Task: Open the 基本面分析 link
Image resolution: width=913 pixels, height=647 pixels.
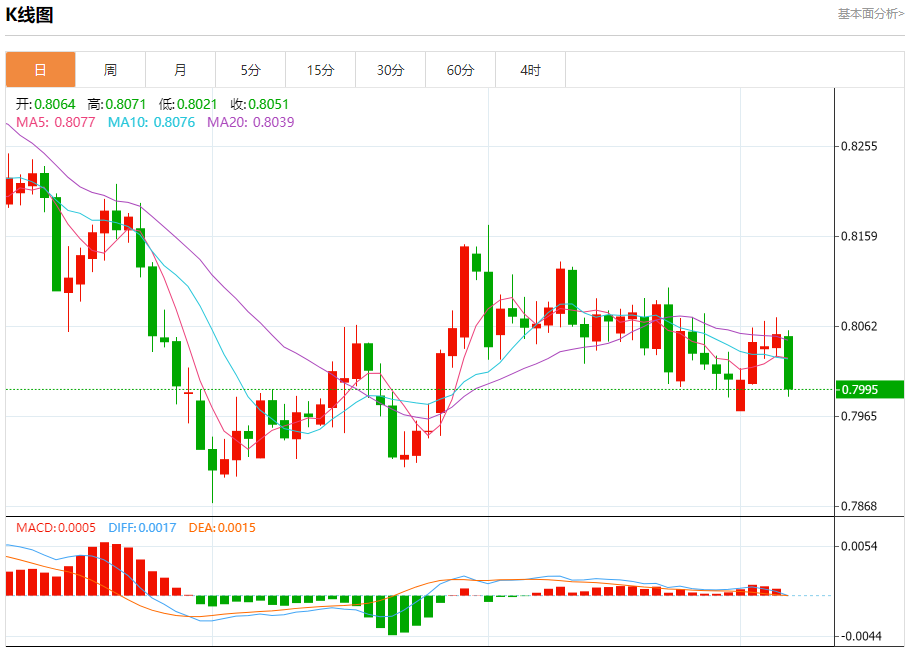Action: pos(870,13)
